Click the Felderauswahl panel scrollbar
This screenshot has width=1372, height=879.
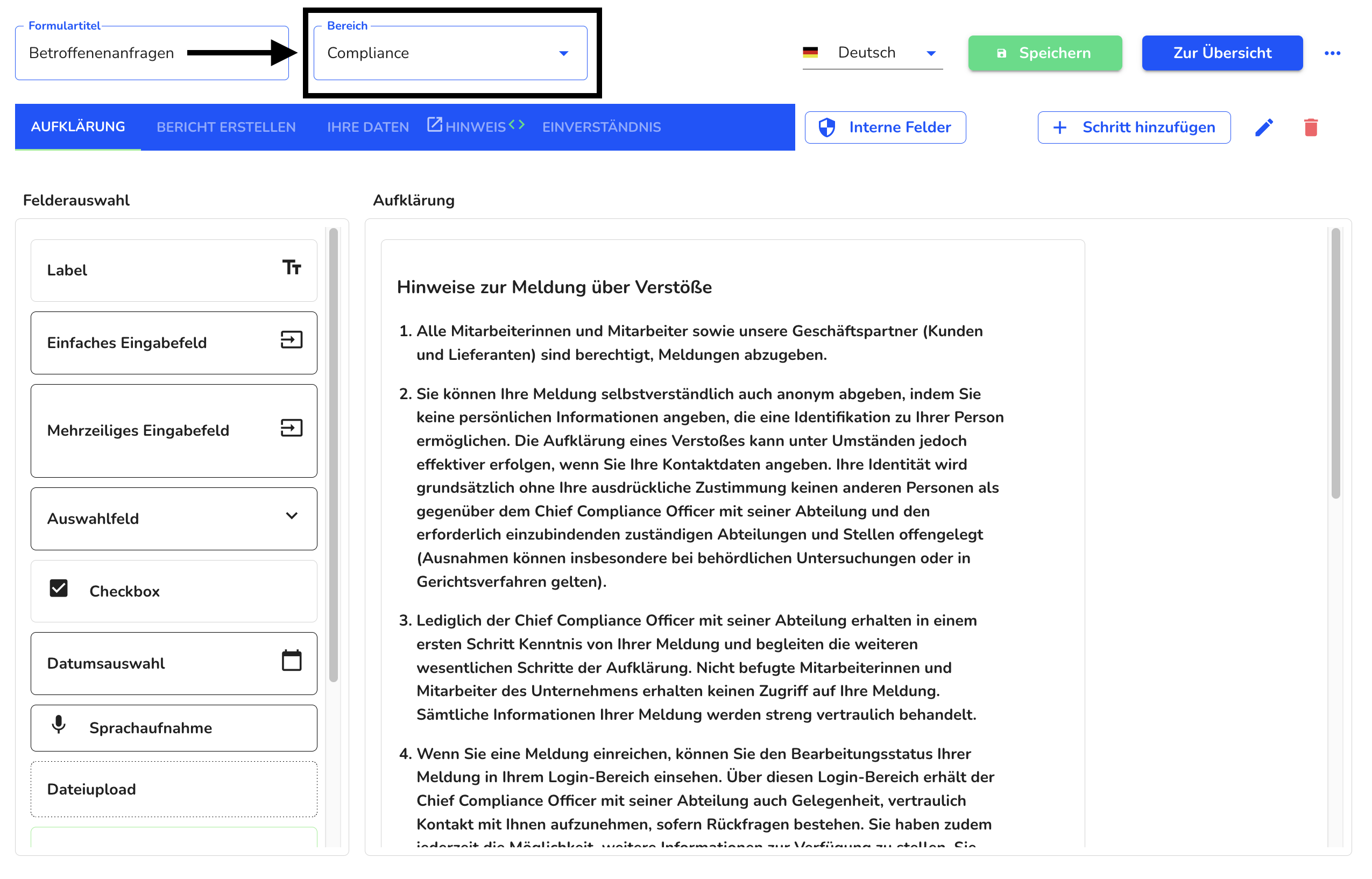click(333, 455)
